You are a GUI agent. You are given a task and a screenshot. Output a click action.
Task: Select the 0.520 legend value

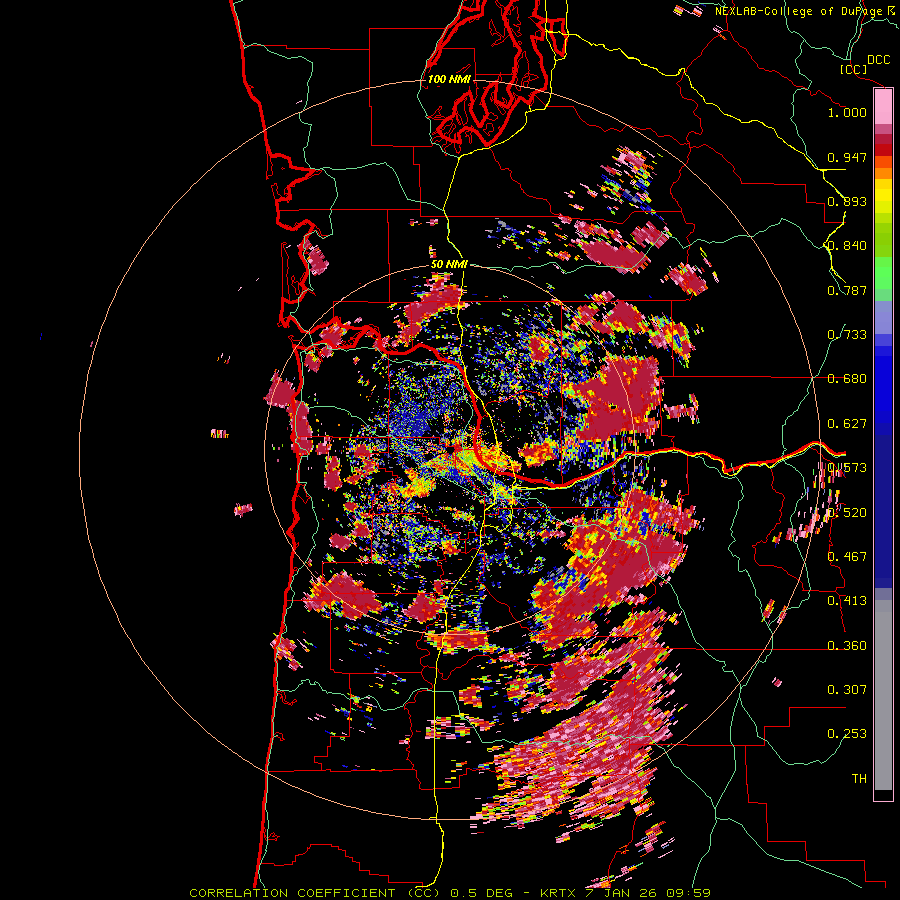(x=847, y=513)
